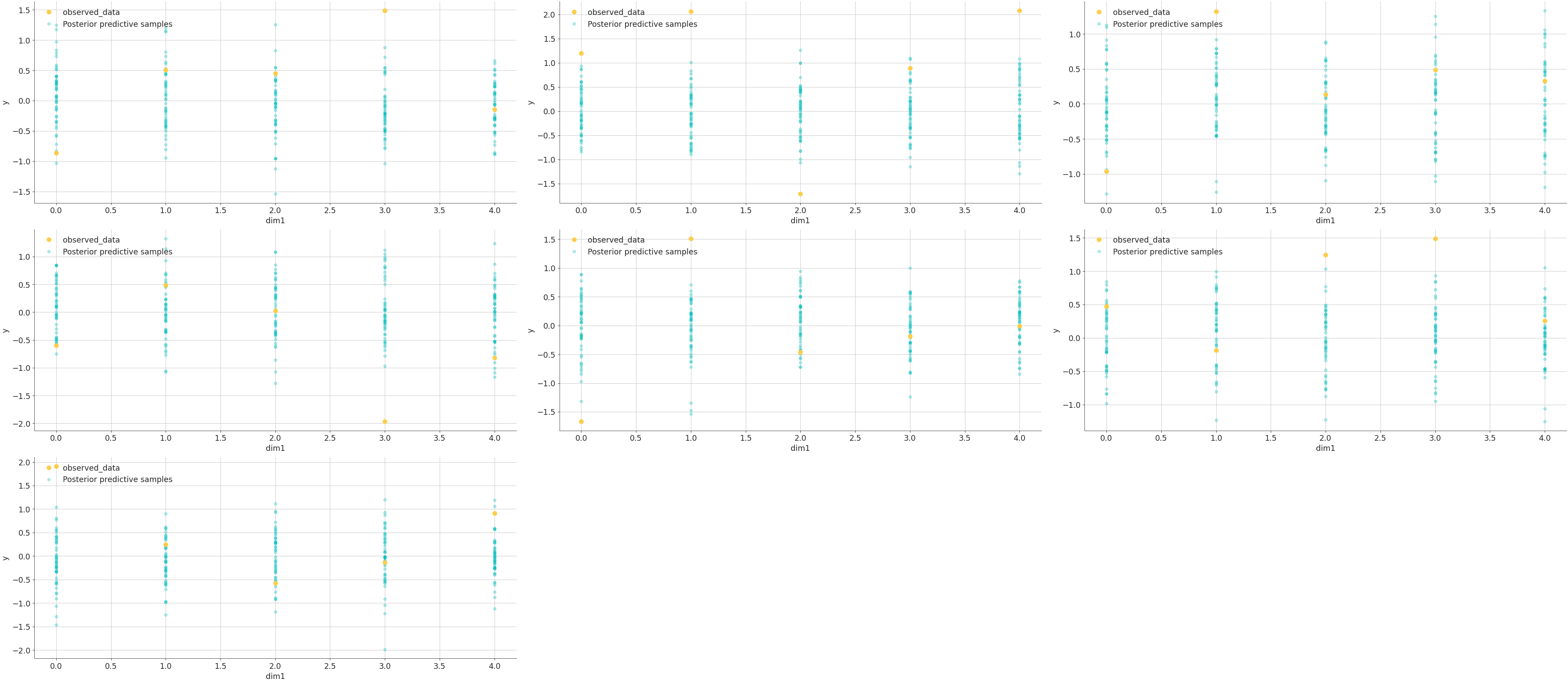Select observed point near -2.0 at dim1 3.0, middle-left plot
The image size is (1568, 682).
tap(385, 421)
